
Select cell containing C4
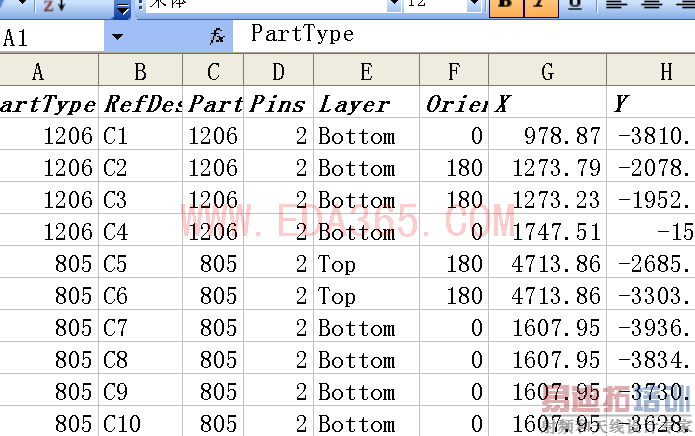[x=141, y=230]
